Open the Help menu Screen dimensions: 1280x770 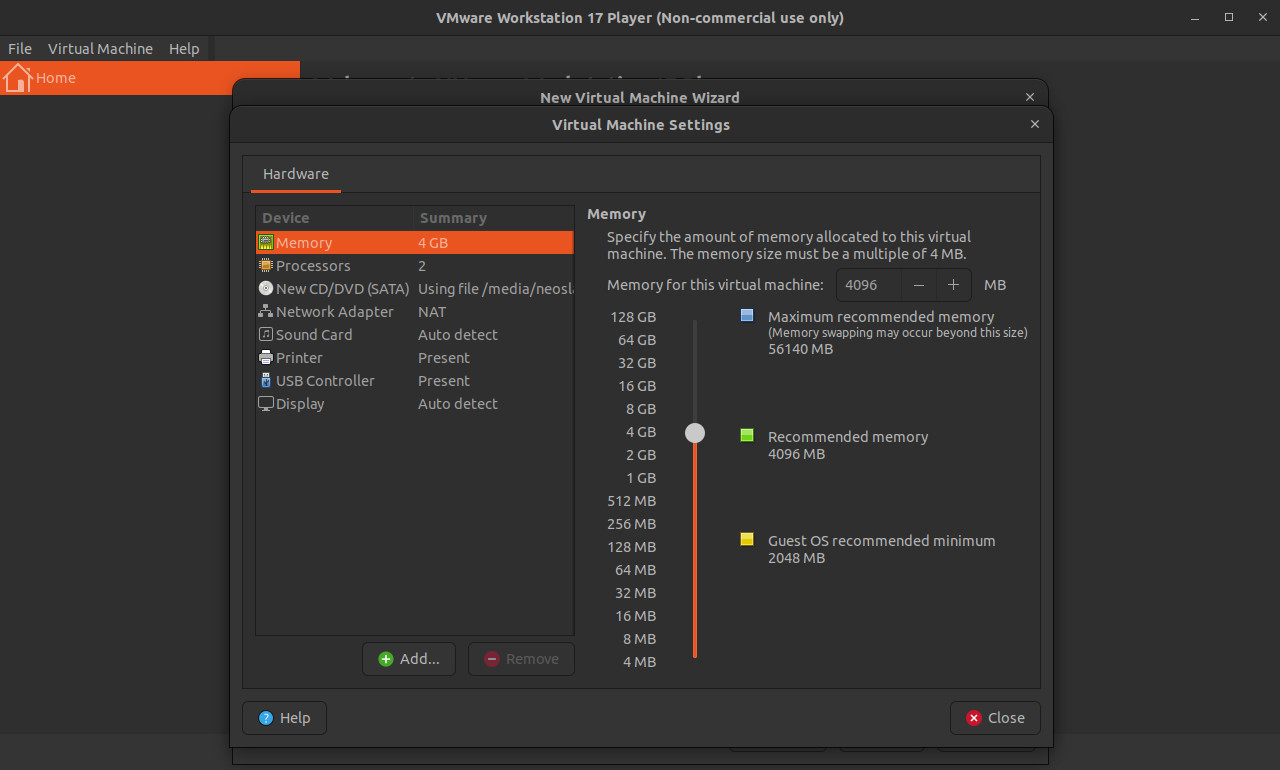point(184,49)
